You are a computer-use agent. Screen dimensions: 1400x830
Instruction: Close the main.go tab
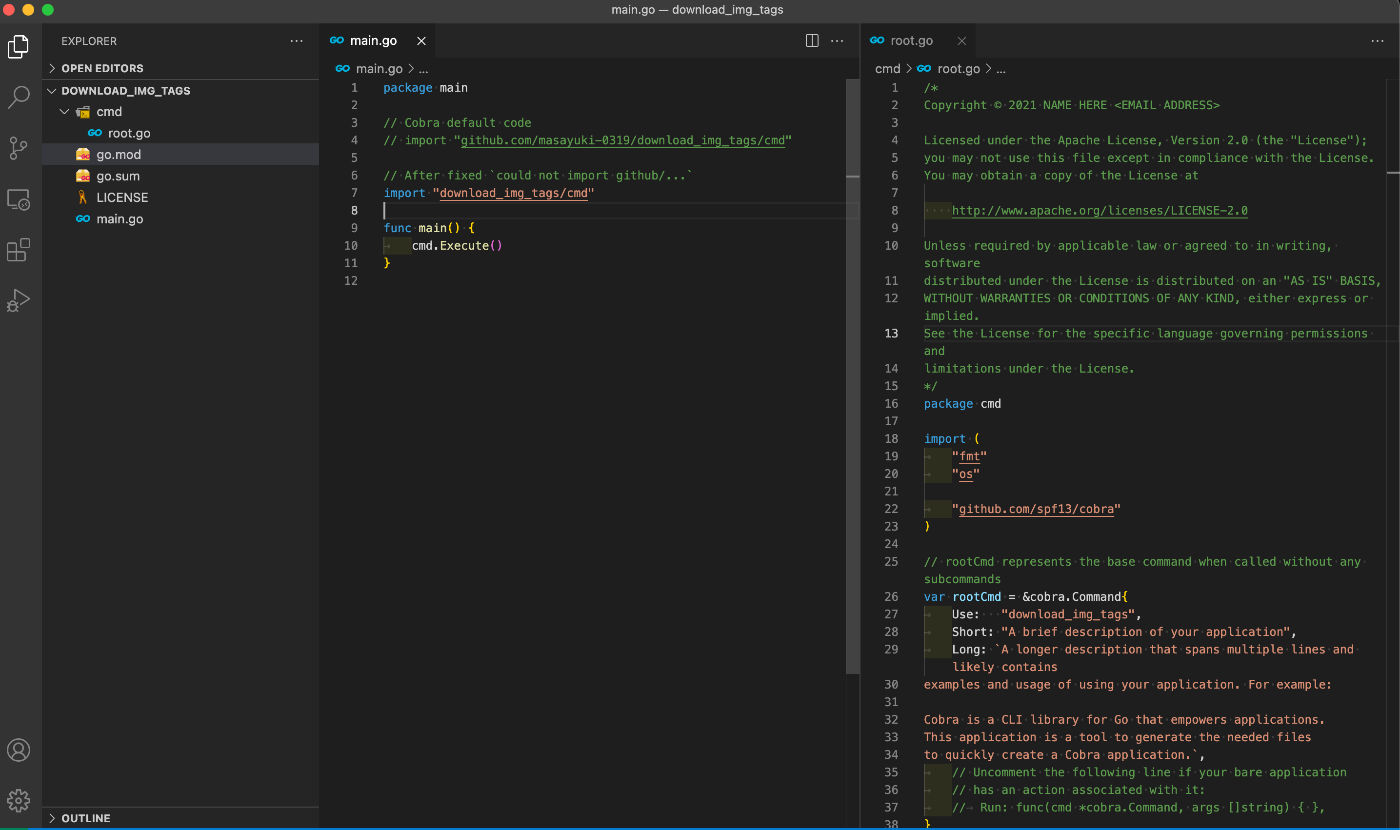(421, 41)
